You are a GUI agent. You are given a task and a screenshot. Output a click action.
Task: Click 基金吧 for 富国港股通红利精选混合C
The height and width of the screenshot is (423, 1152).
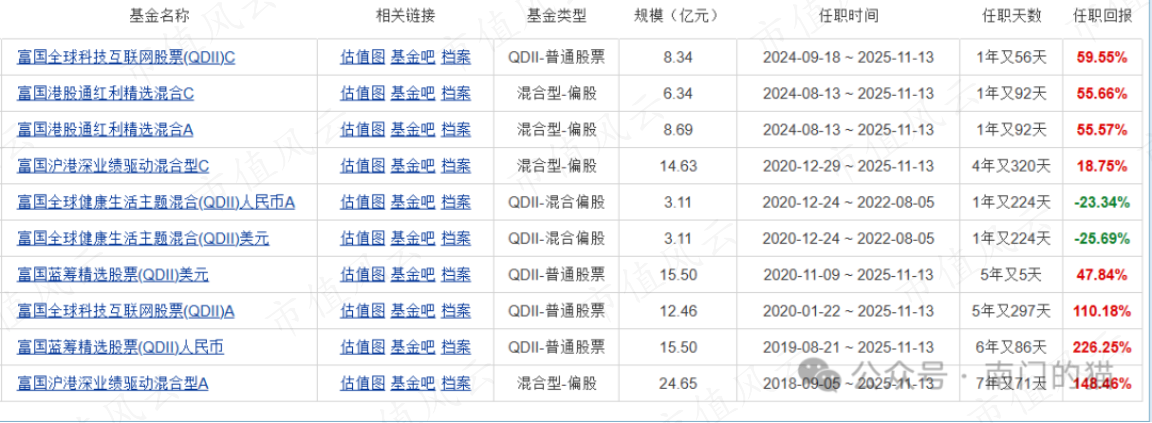(413, 93)
